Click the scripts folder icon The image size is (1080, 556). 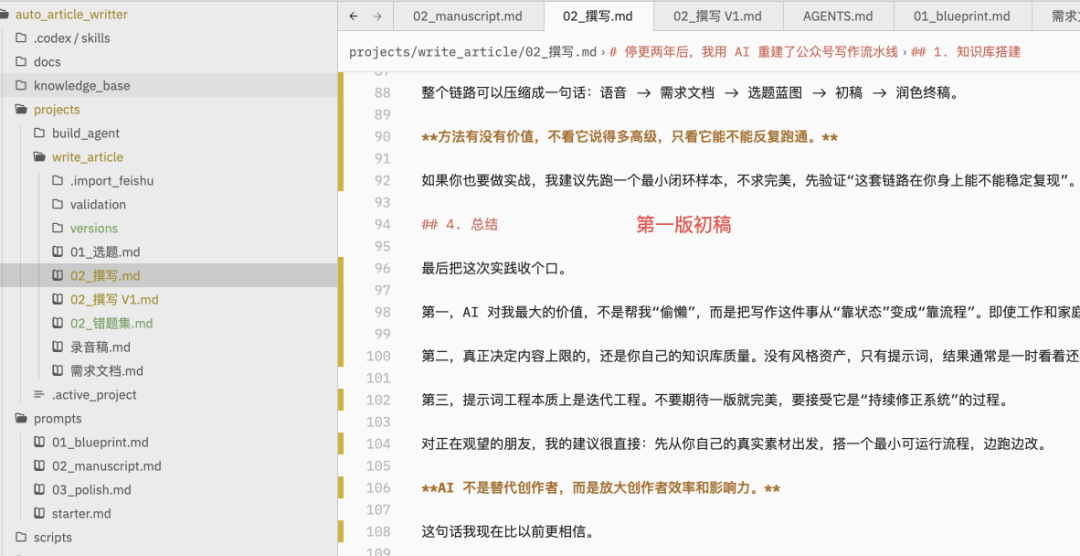click(x=21, y=537)
